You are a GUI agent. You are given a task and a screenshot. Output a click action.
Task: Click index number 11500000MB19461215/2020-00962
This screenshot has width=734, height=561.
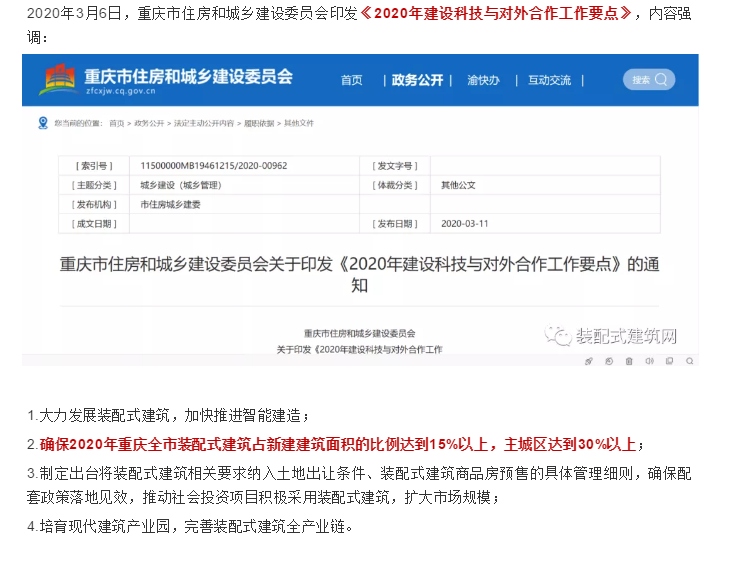214,166
